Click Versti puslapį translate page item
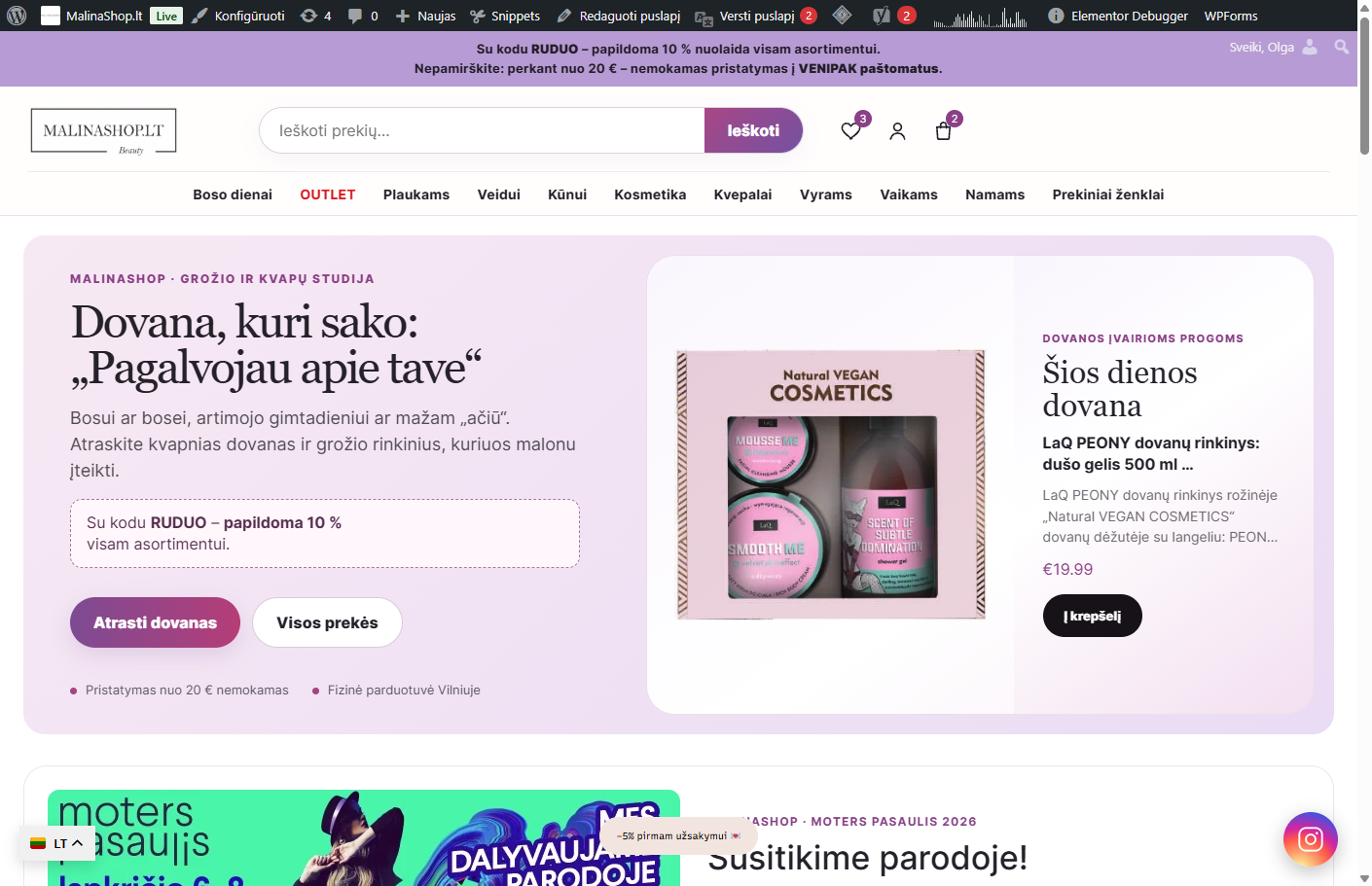This screenshot has width=1372, height=886. 755,16
